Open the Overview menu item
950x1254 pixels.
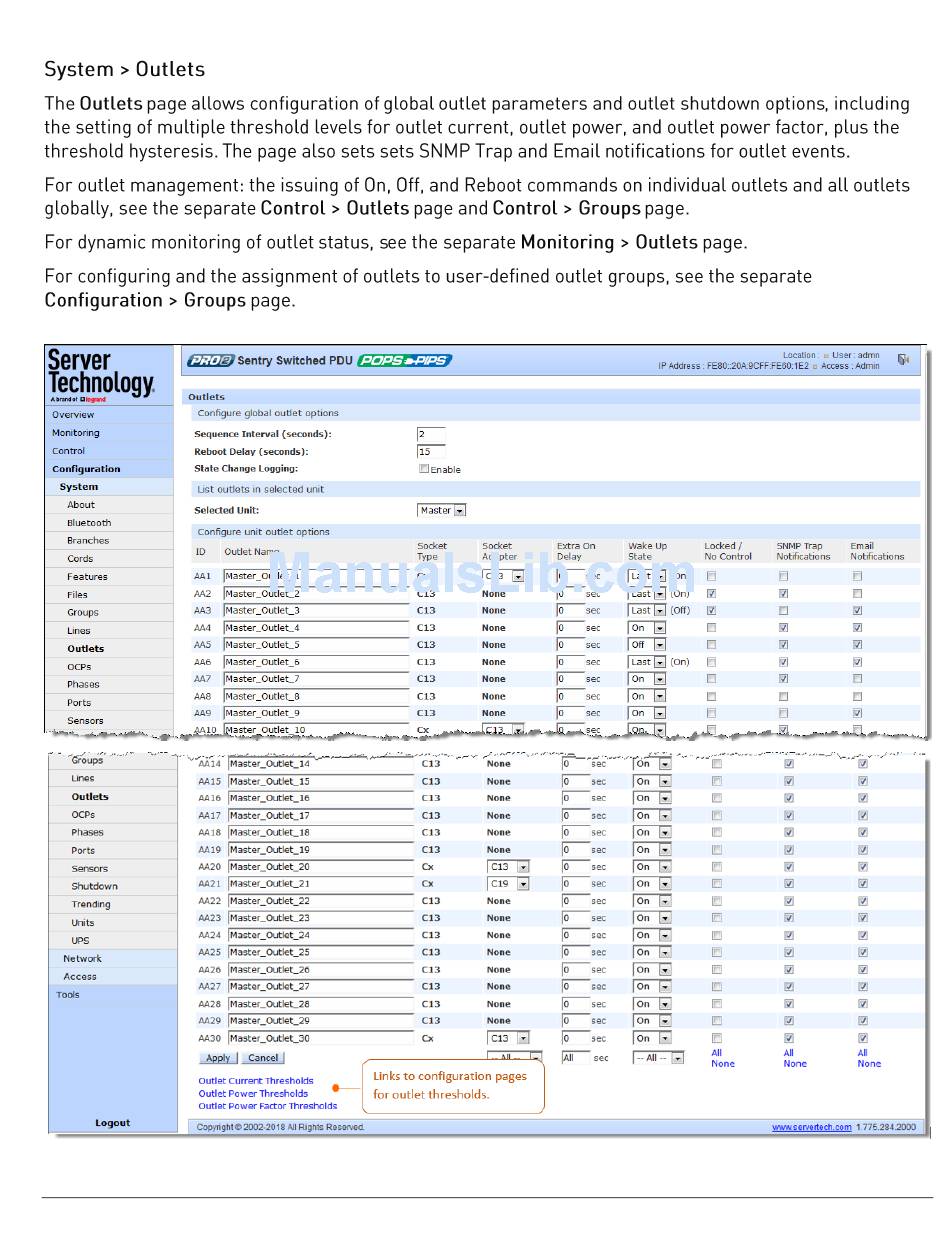(73, 415)
